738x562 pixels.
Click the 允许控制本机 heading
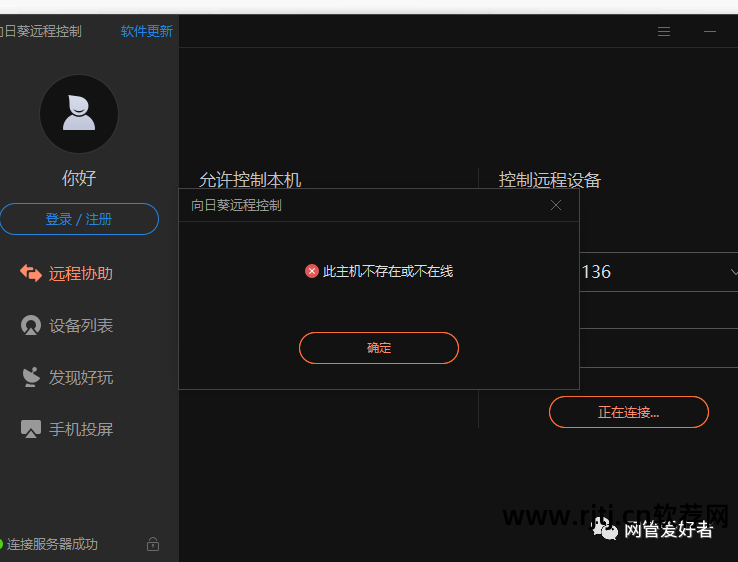click(250, 179)
